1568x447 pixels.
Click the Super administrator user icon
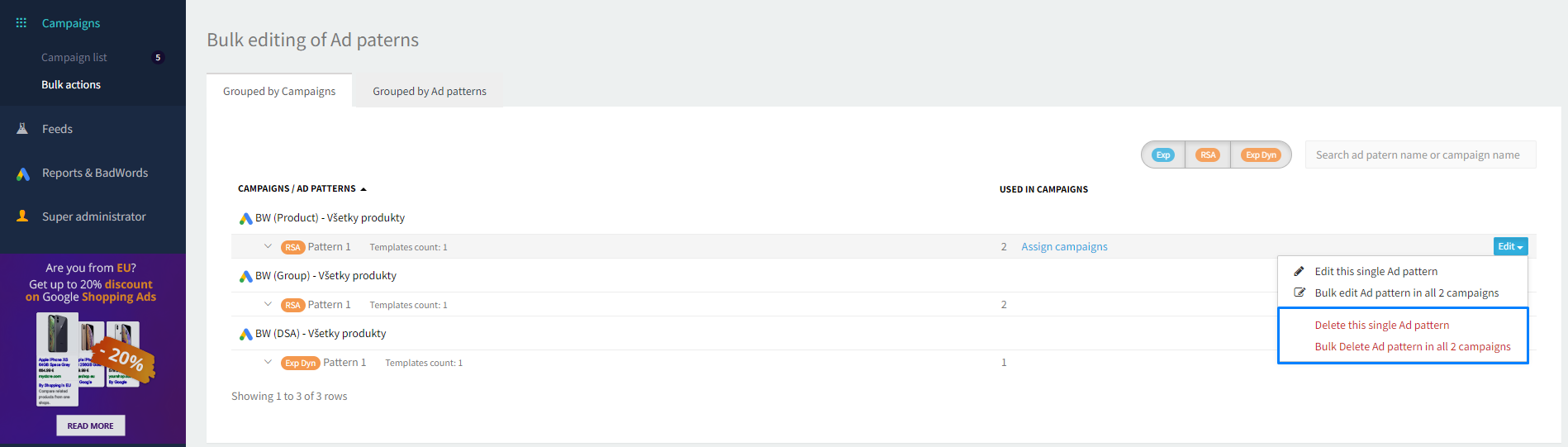[22, 216]
